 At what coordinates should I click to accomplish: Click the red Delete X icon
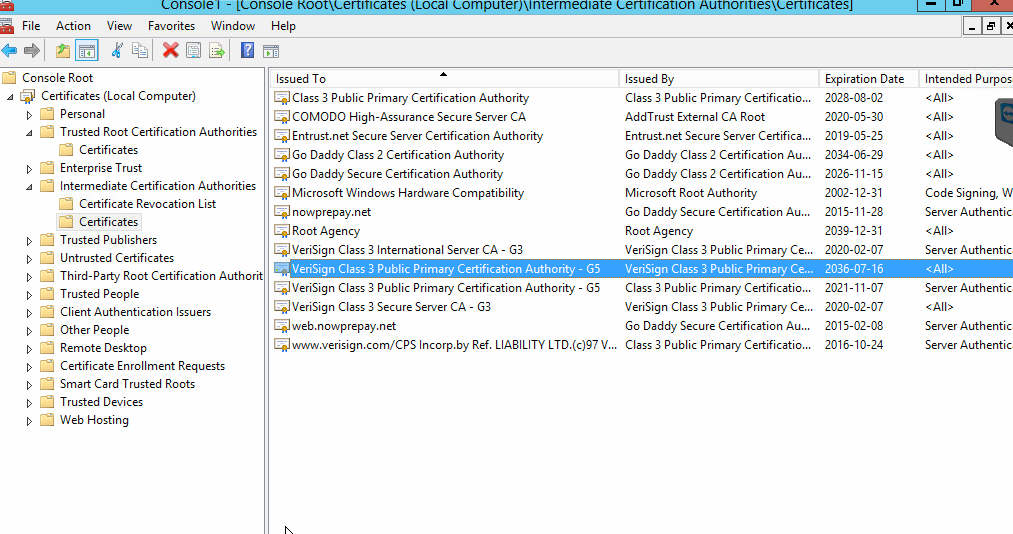(171, 50)
